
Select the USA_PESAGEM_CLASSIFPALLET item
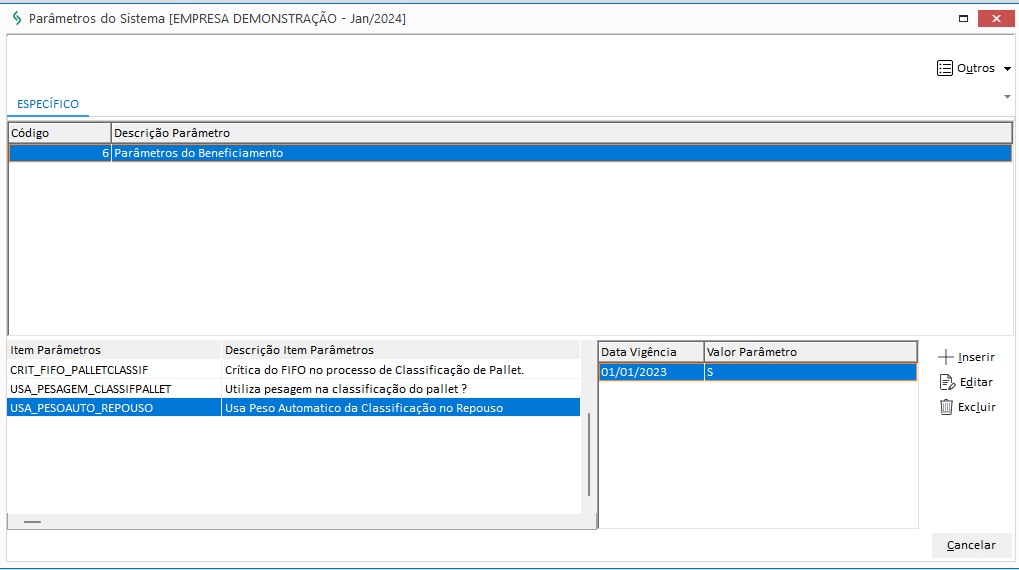pos(114,389)
